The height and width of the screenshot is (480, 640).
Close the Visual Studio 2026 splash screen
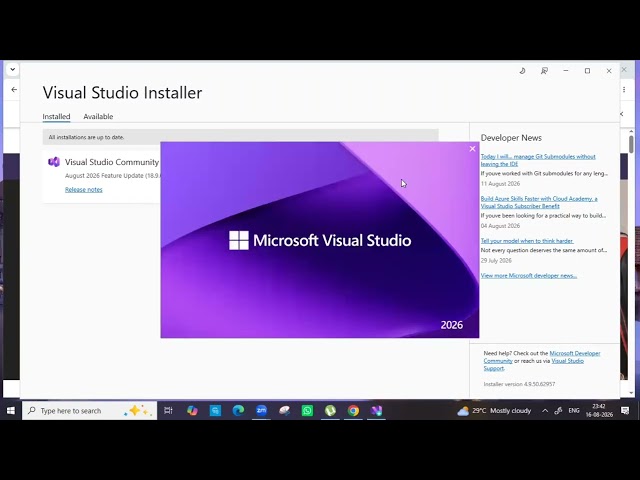click(x=472, y=149)
